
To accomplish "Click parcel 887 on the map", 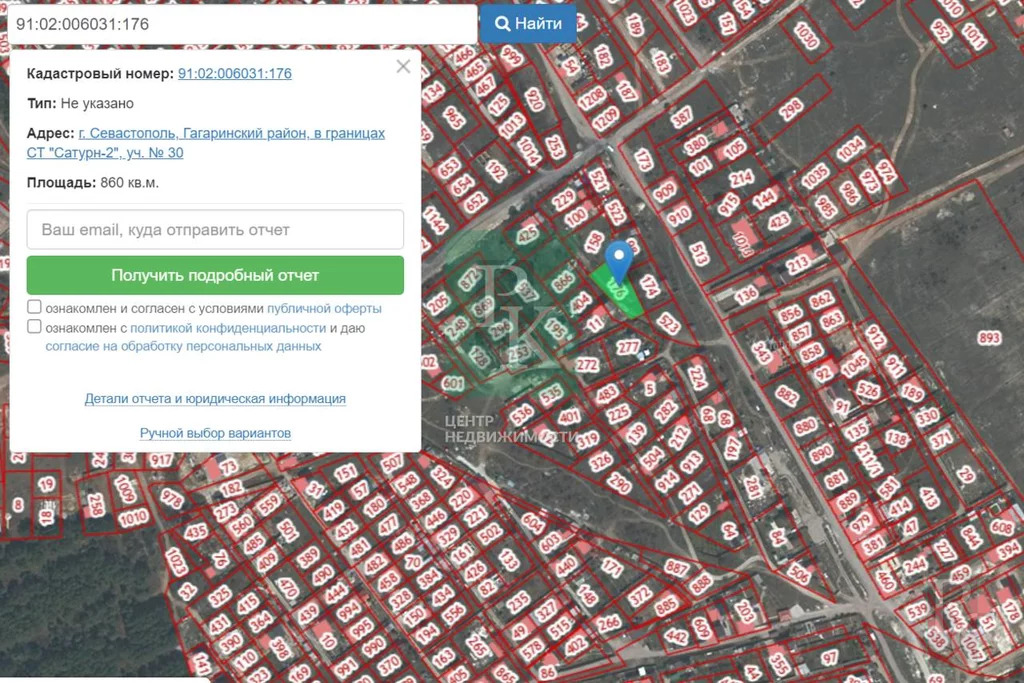I will (677, 568).
